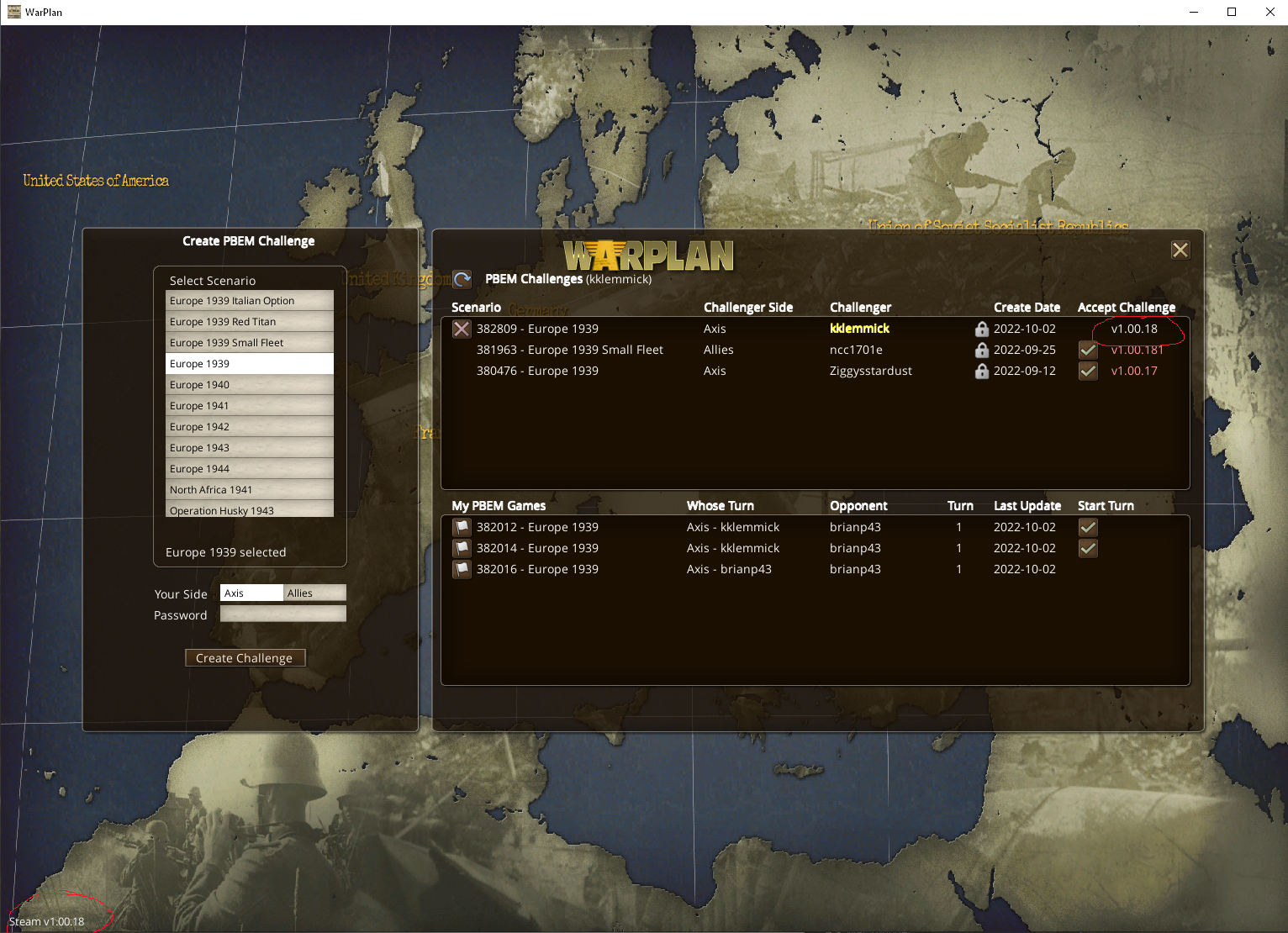Click lock icon on 382809 challenge row
Image resolution: width=1288 pixels, height=933 pixels.
[x=981, y=329]
